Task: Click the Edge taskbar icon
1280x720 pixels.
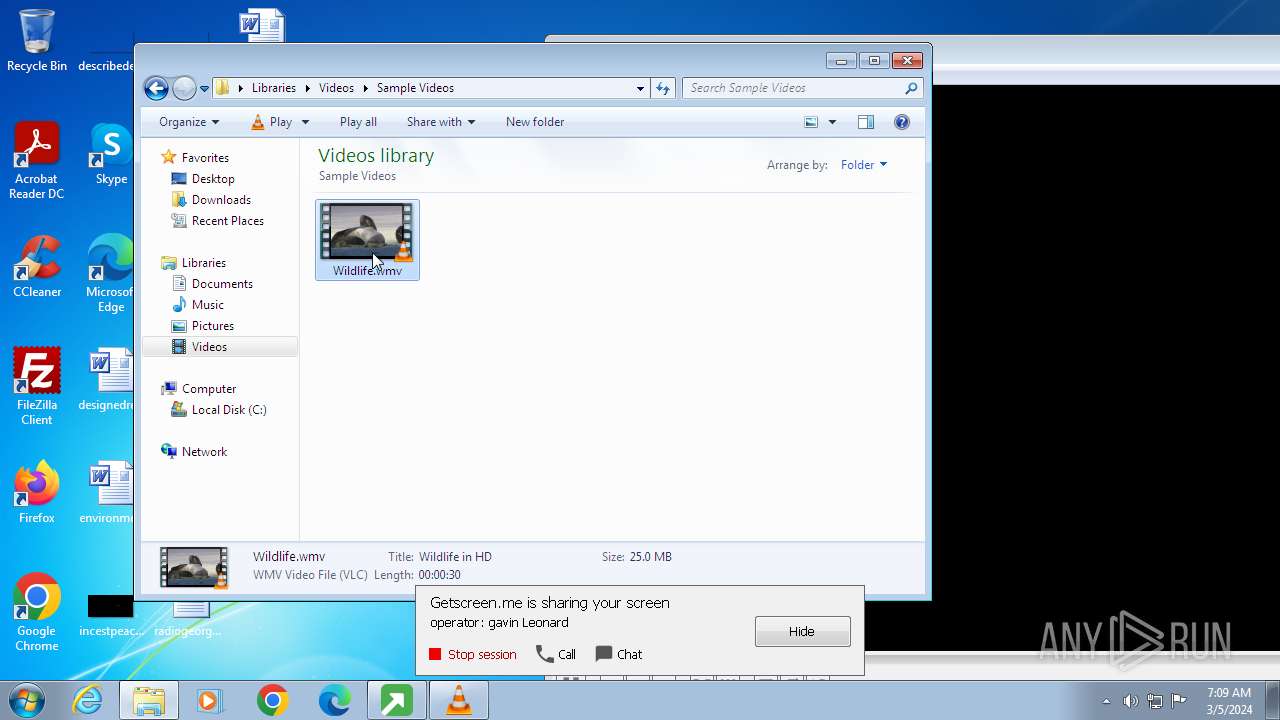Action: point(334,701)
